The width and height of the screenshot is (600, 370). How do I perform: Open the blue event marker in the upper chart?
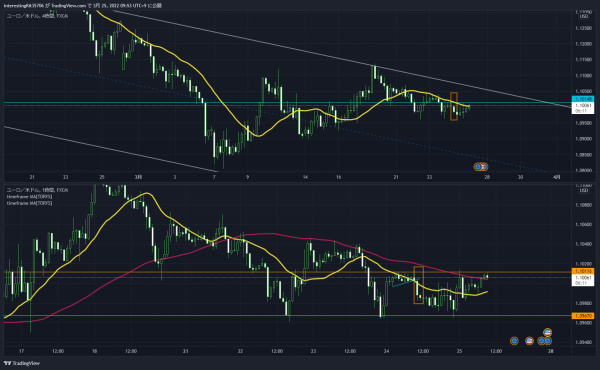[478, 167]
